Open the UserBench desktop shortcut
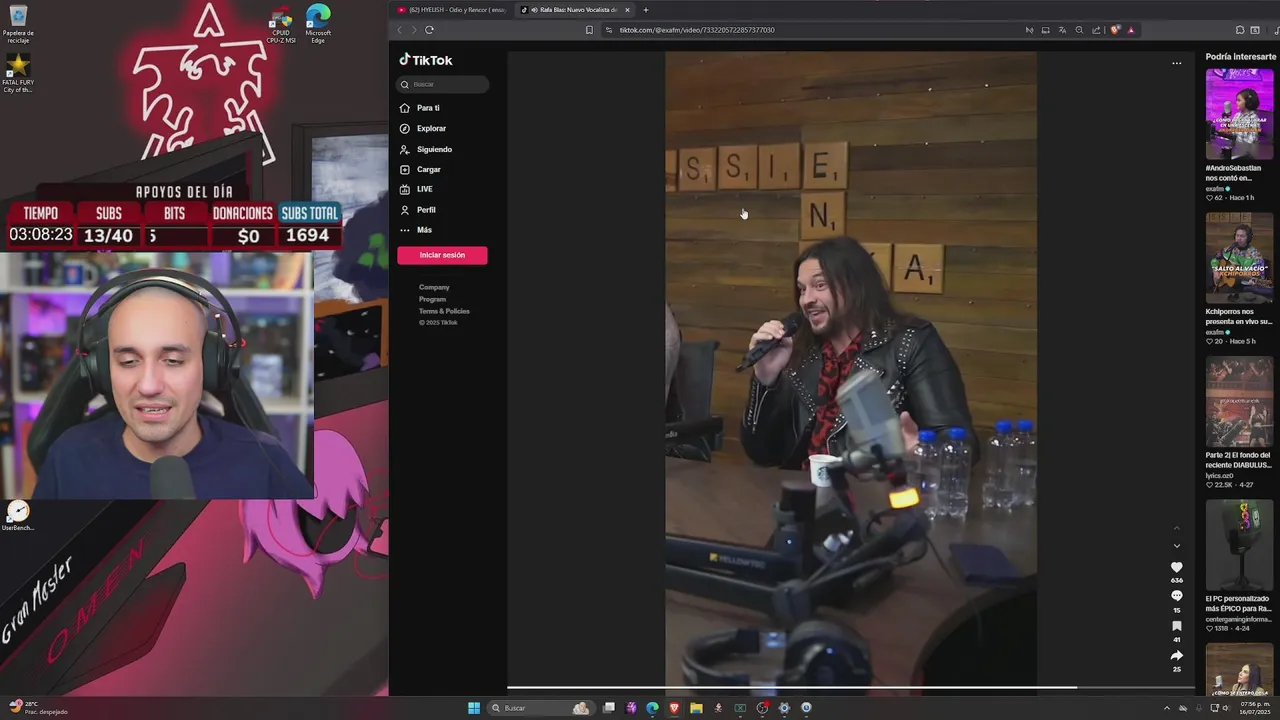 (18, 515)
